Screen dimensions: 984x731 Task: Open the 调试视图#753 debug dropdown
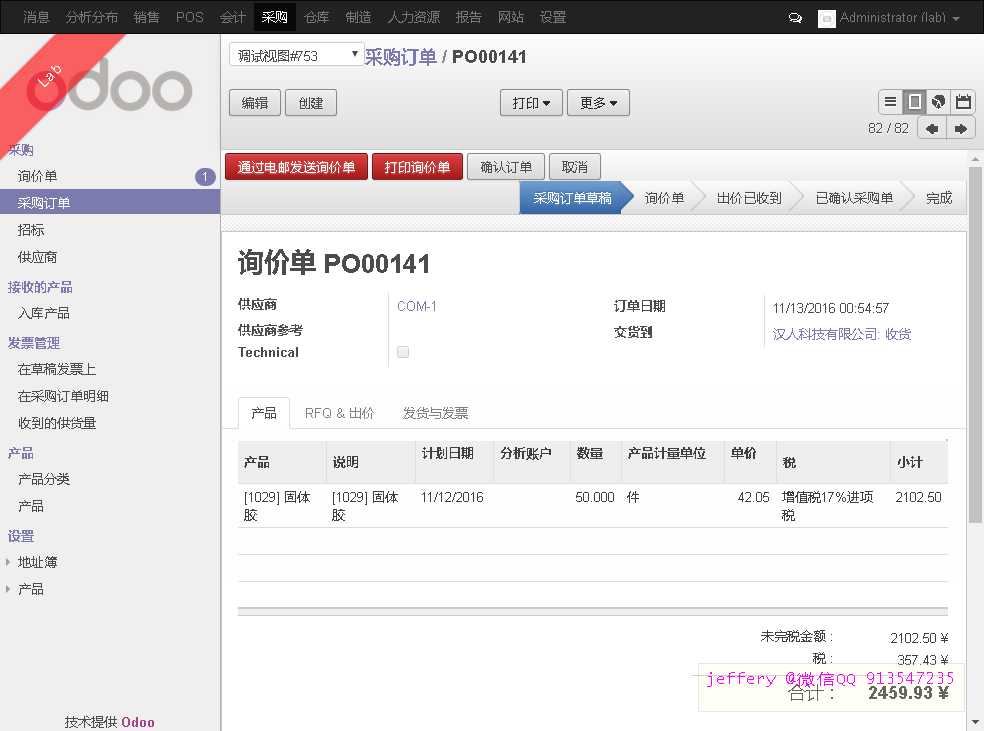click(296, 55)
